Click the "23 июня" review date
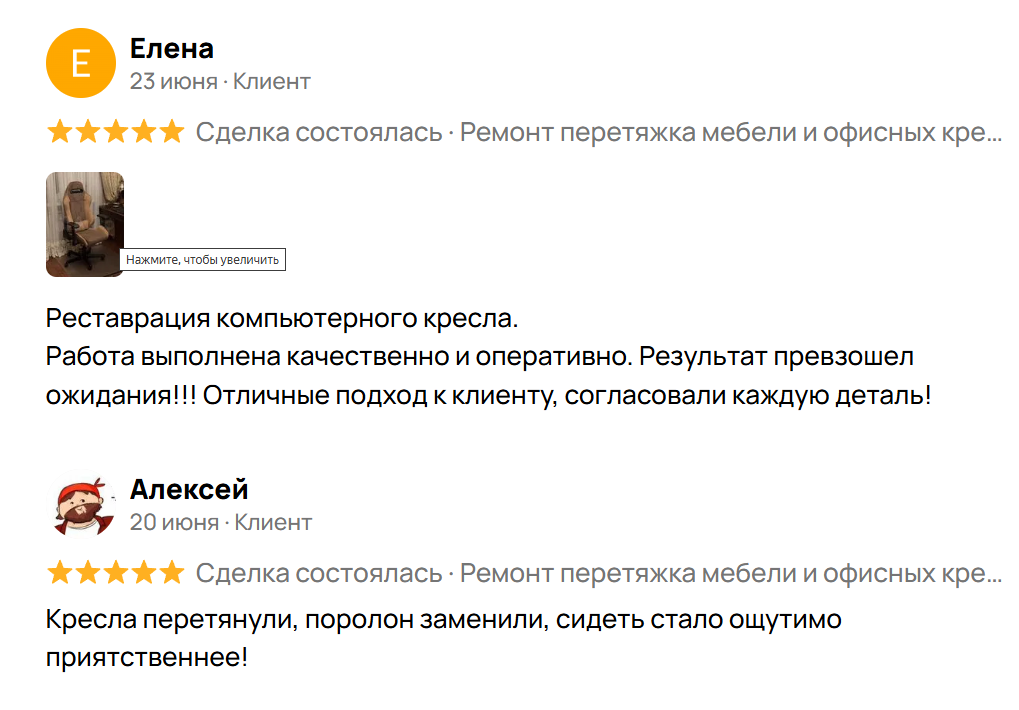 (x=173, y=81)
